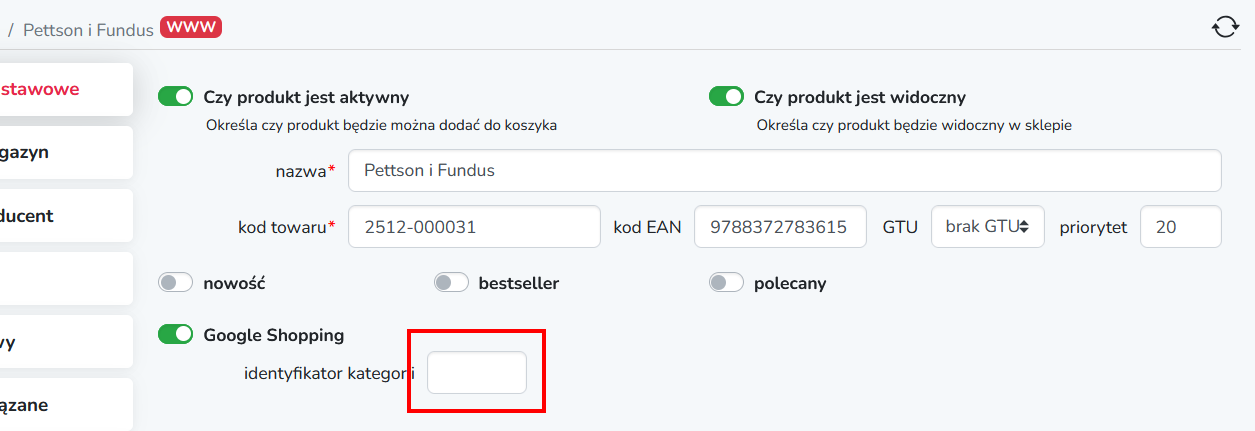Image resolution: width=1255 pixels, height=431 pixels.
Task: Open the GTU dropdown showing 'brak GTU'
Action: (987, 227)
